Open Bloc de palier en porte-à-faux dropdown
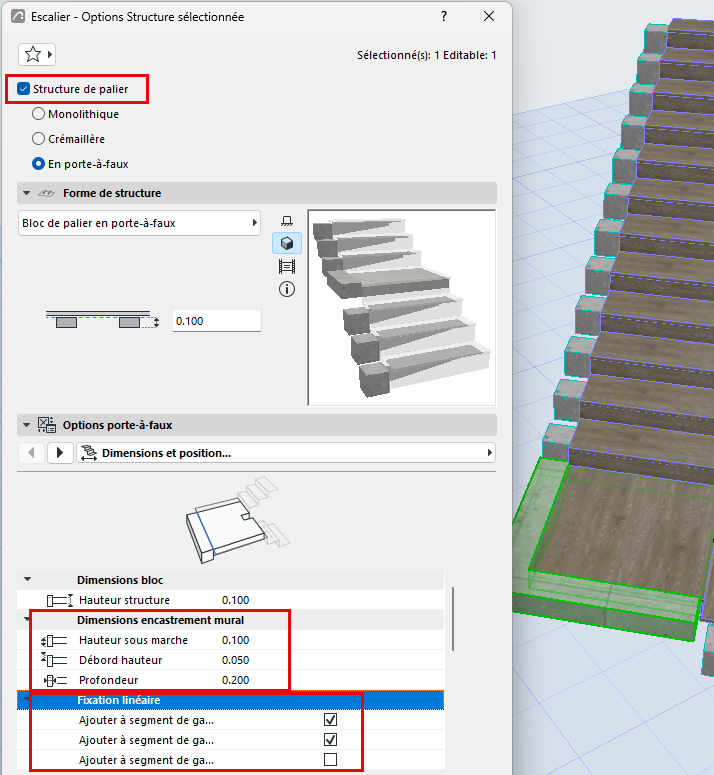 (x=139, y=223)
